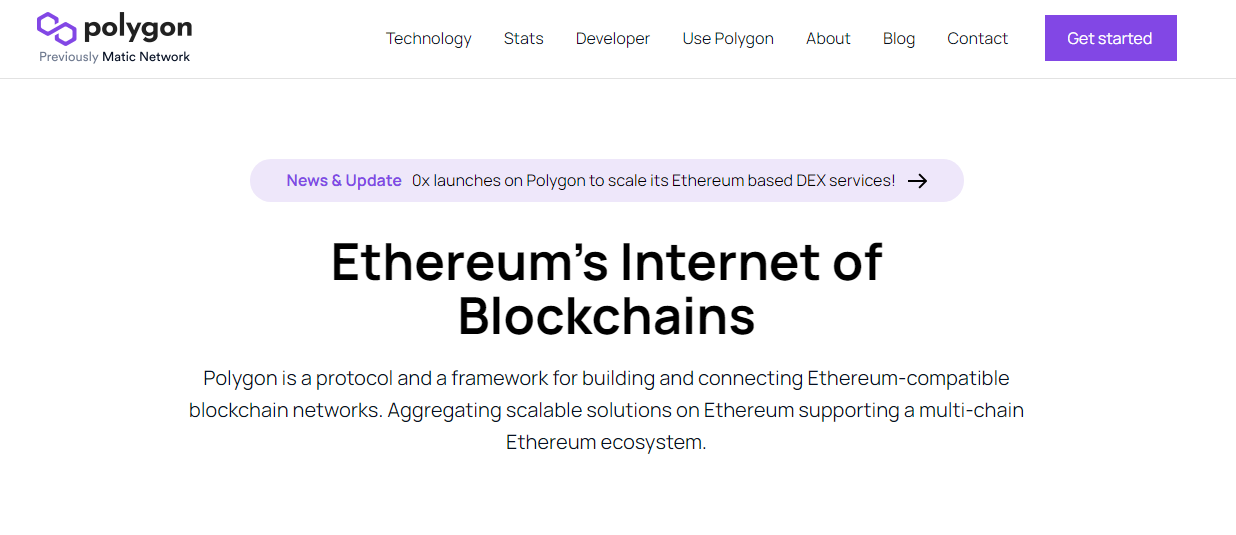1236x535 pixels.
Task: Open the Developer navigation link
Action: coord(612,38)
